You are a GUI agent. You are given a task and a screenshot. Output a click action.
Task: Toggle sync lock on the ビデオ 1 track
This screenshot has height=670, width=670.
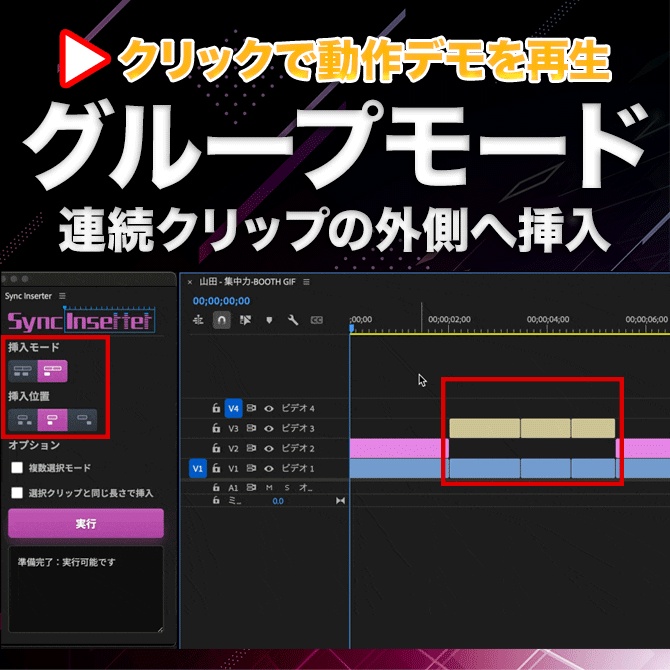pos(251,468)
